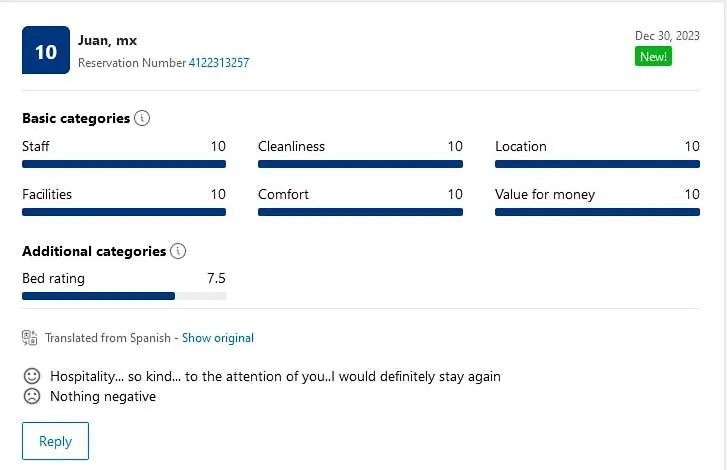Click the positive comment about hospitality
This screenshot has width=727, height=470.
[275, 376]
